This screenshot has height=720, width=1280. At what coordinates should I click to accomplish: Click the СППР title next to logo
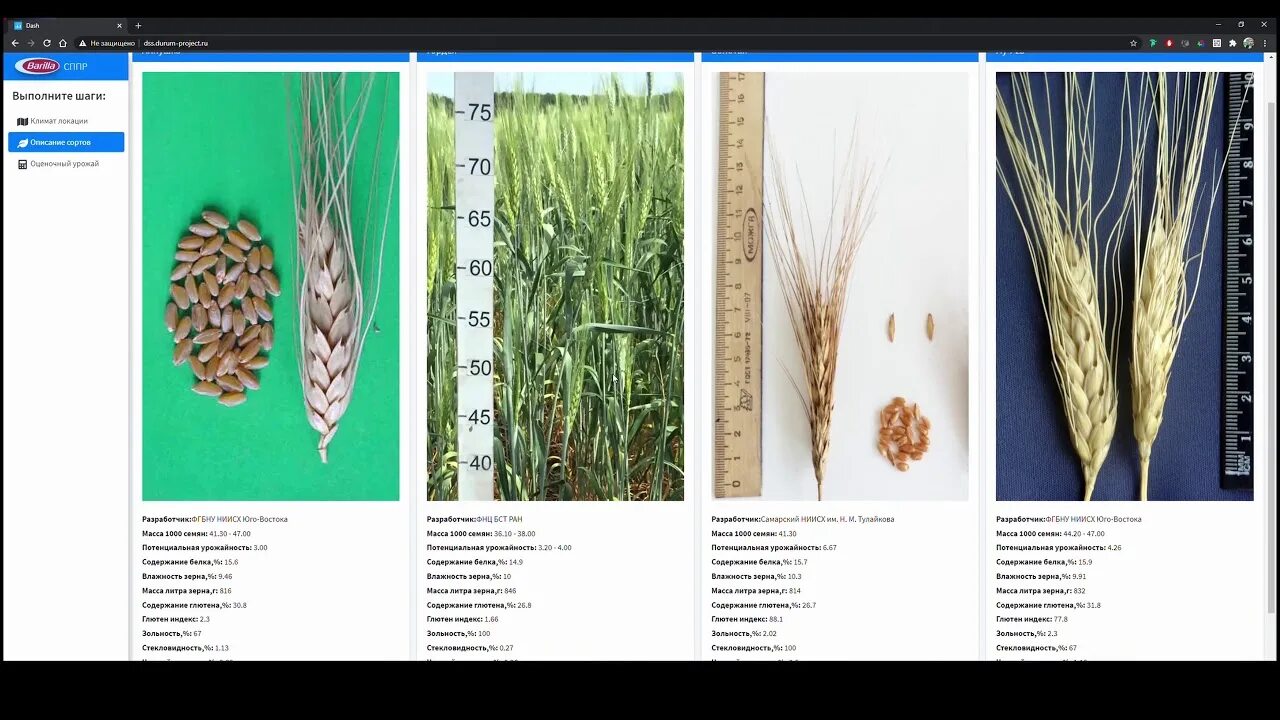coord(76,67)
